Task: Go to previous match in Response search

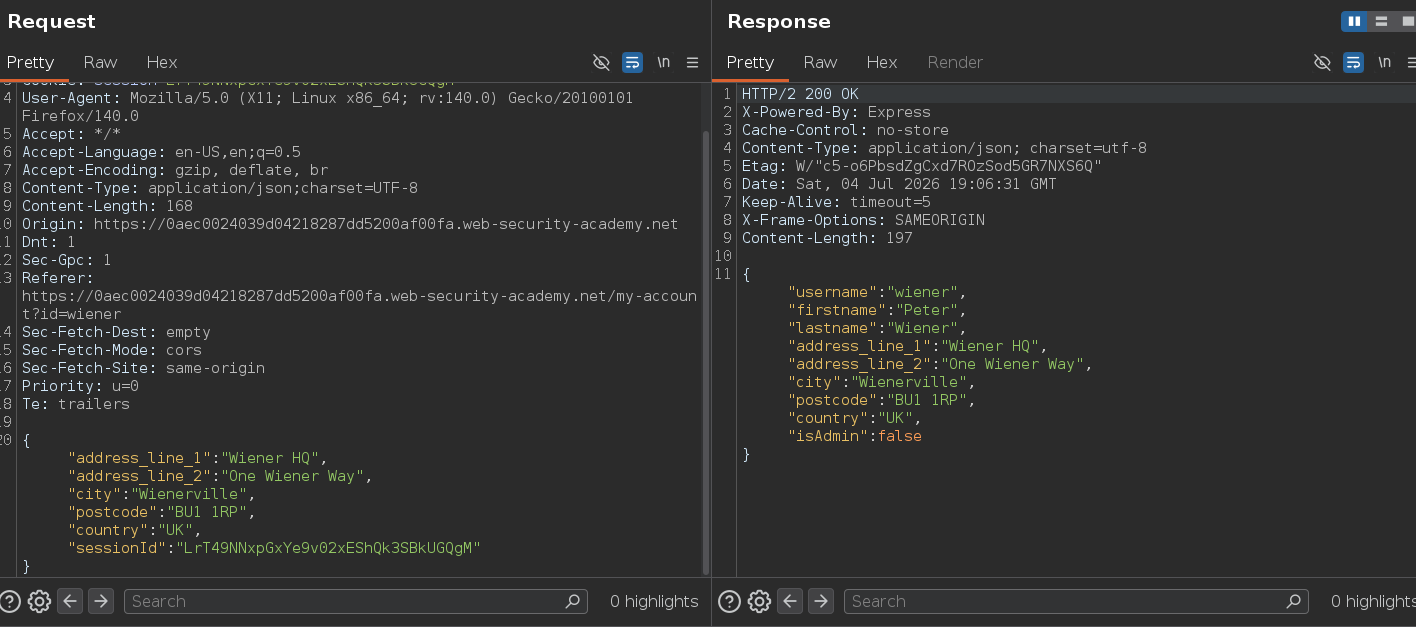Action: [x=790, y=601]
